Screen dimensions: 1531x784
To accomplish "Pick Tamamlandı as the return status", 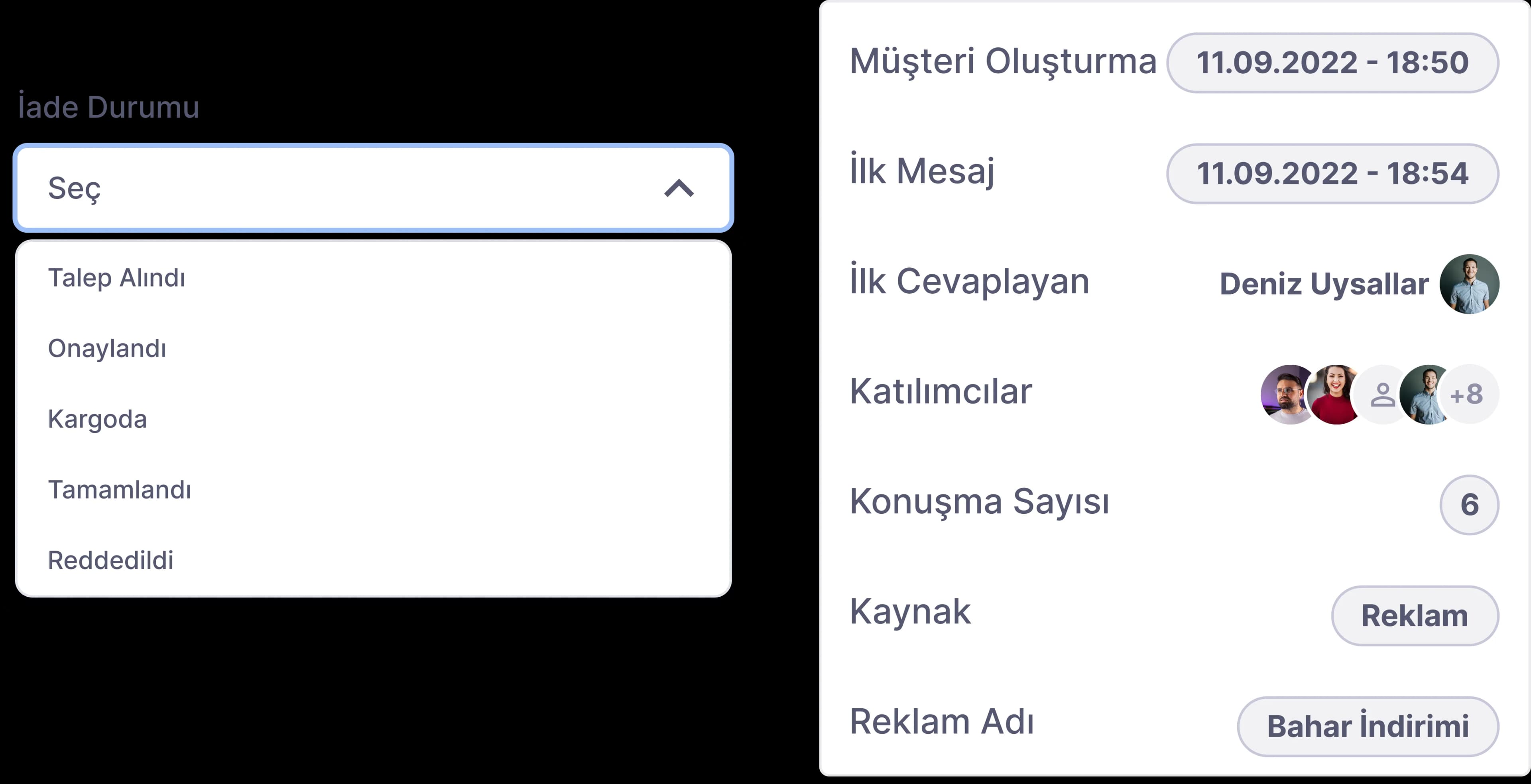I will [x=120, y=489].
